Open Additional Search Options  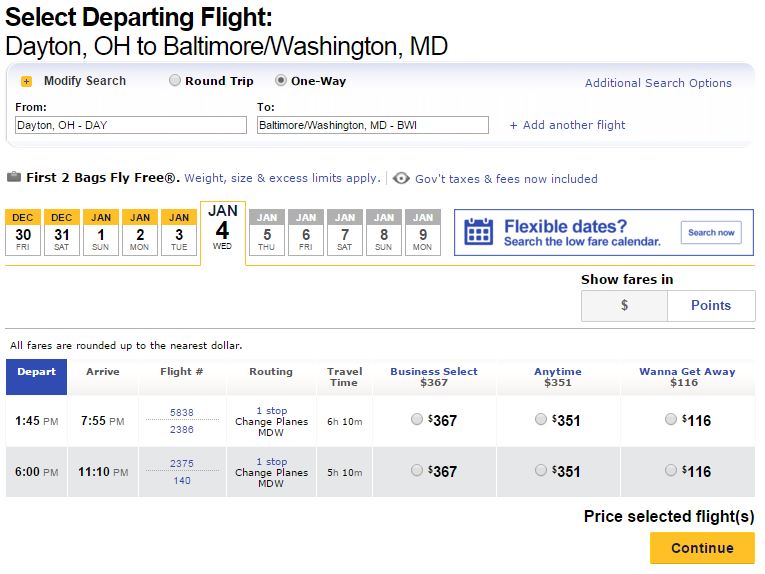(658, 83)
